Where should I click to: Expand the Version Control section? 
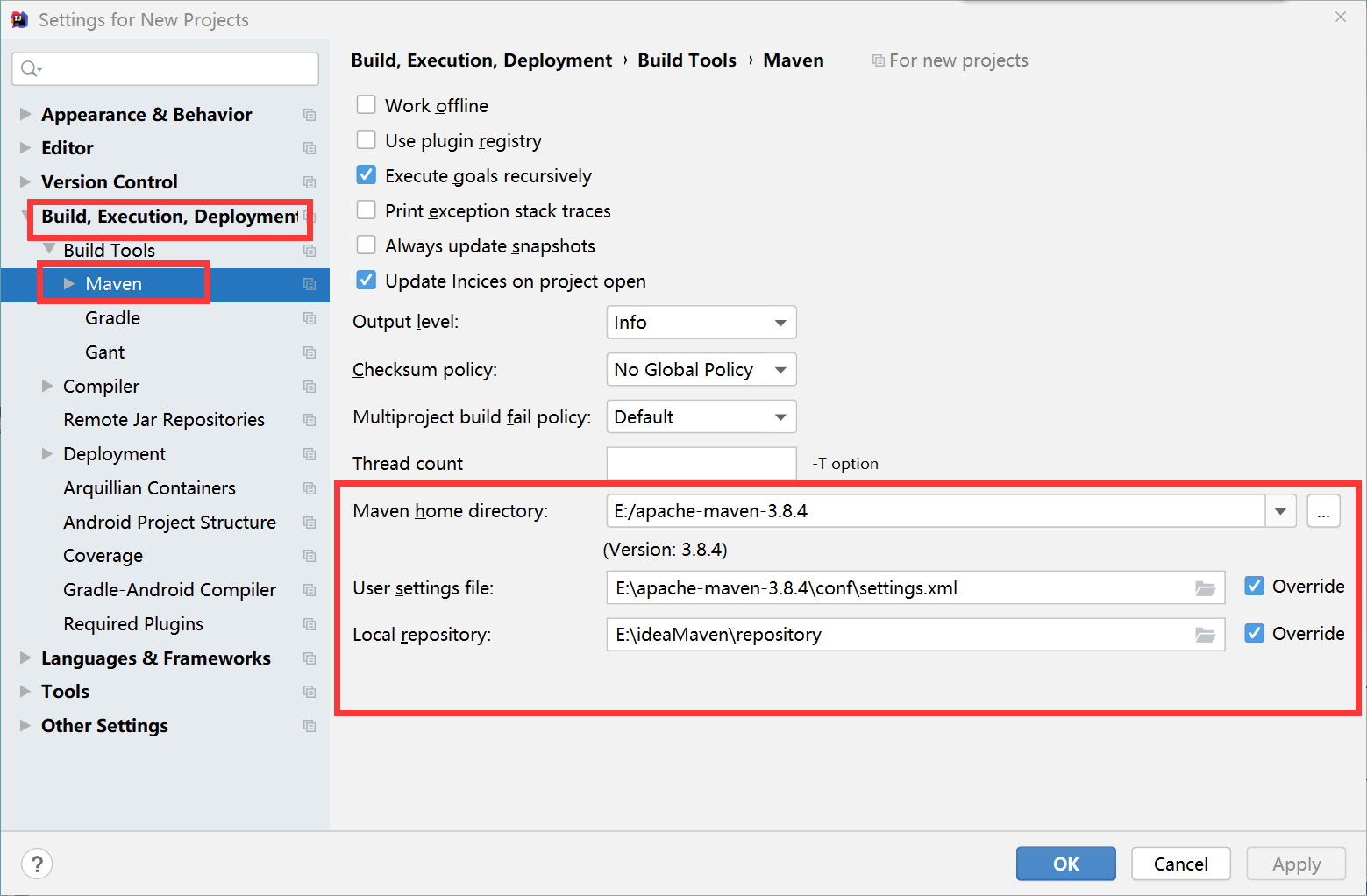pos(25,181)
